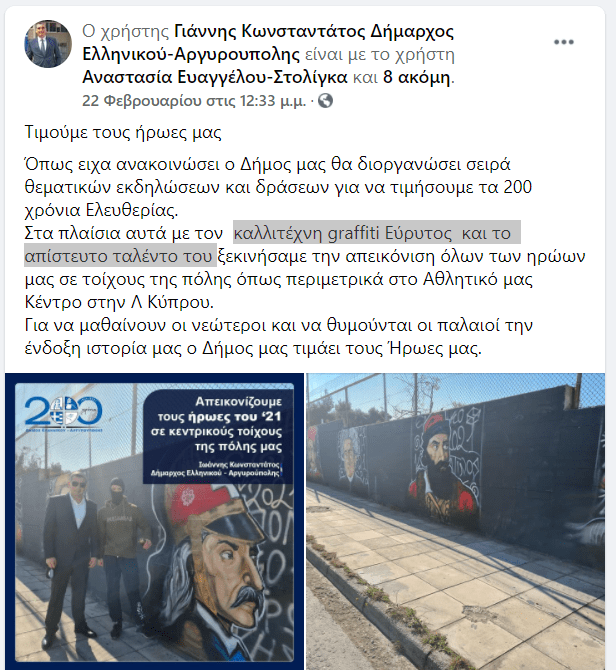
Task: Click the highlighted phrase απίστευτο ταλέντο του
Action: [x=118, y=256]
